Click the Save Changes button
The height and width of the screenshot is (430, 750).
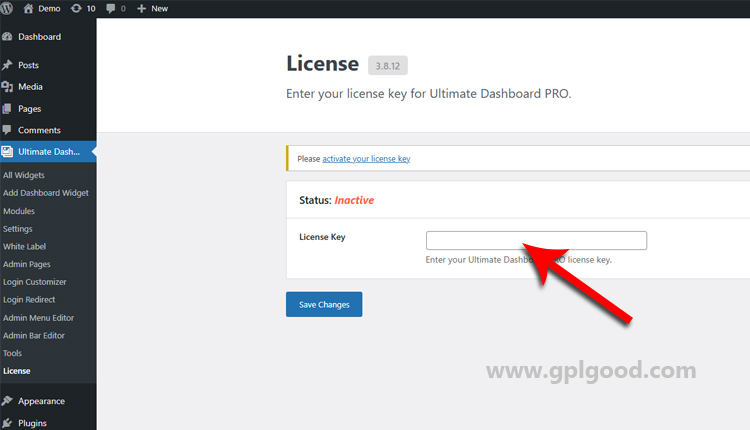[324, 304]
